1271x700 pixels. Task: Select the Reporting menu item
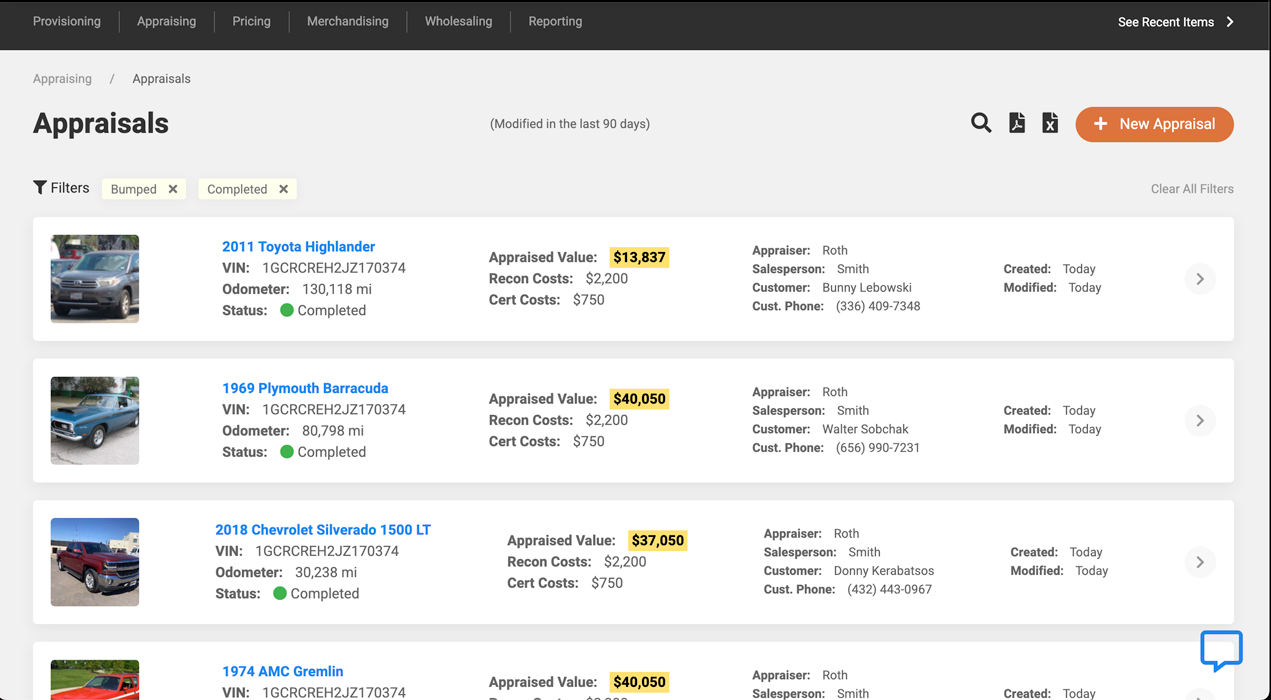click(555, 21)
